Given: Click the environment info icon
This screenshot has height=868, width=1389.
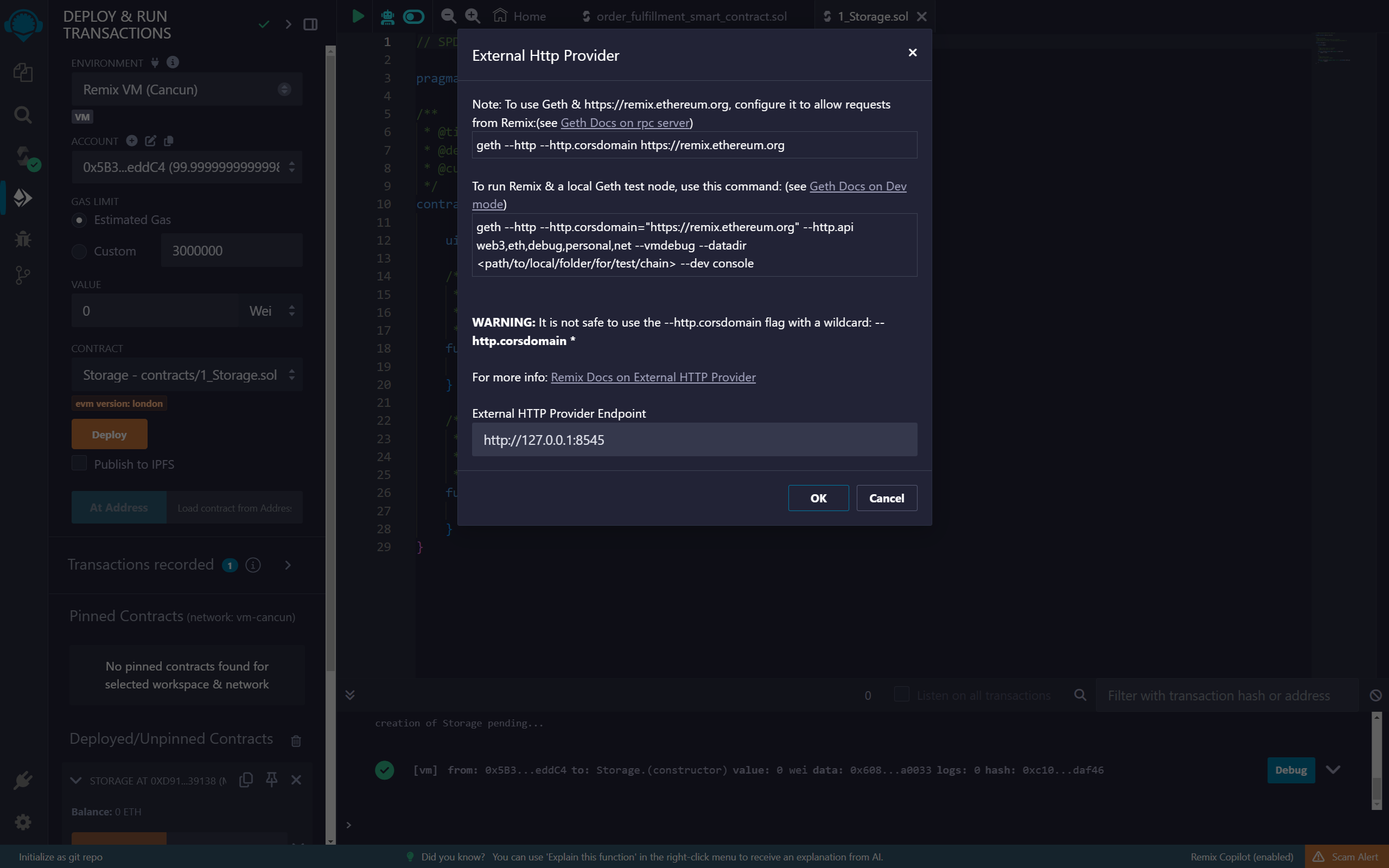Looking at the screenshot, I should pyautogui.click(x=173, y=62).
